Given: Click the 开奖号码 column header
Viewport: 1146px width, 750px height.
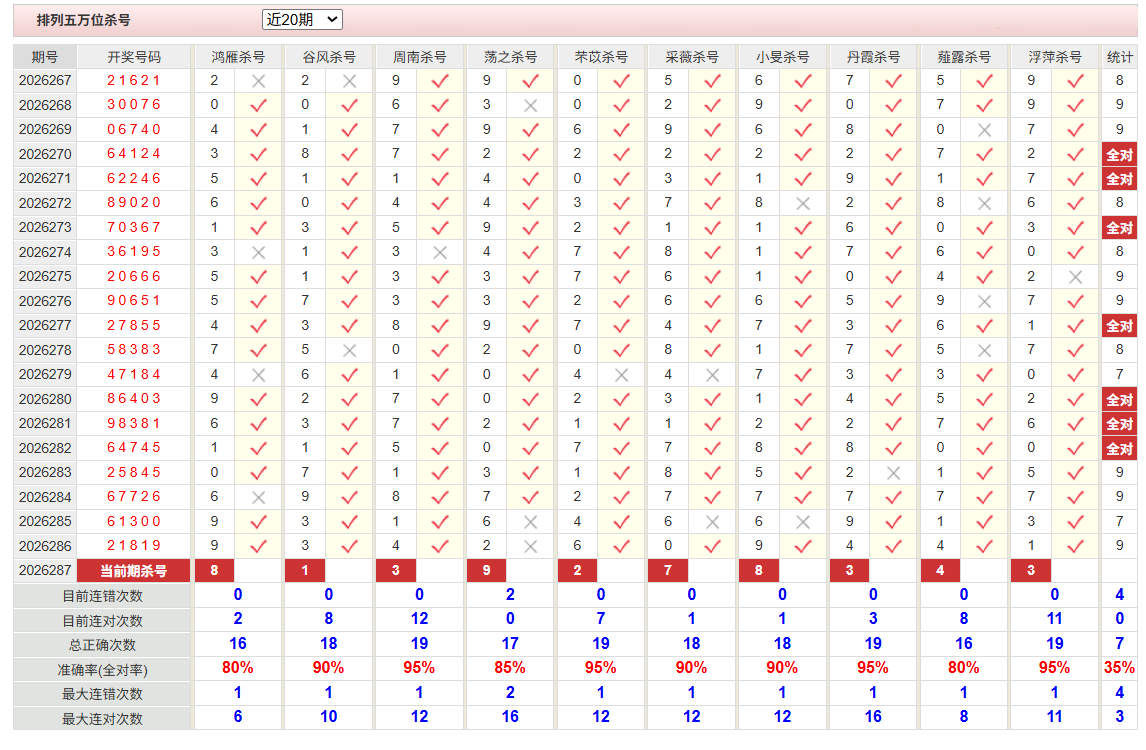Looking at the screenshot, I should [x=134, y=57].
